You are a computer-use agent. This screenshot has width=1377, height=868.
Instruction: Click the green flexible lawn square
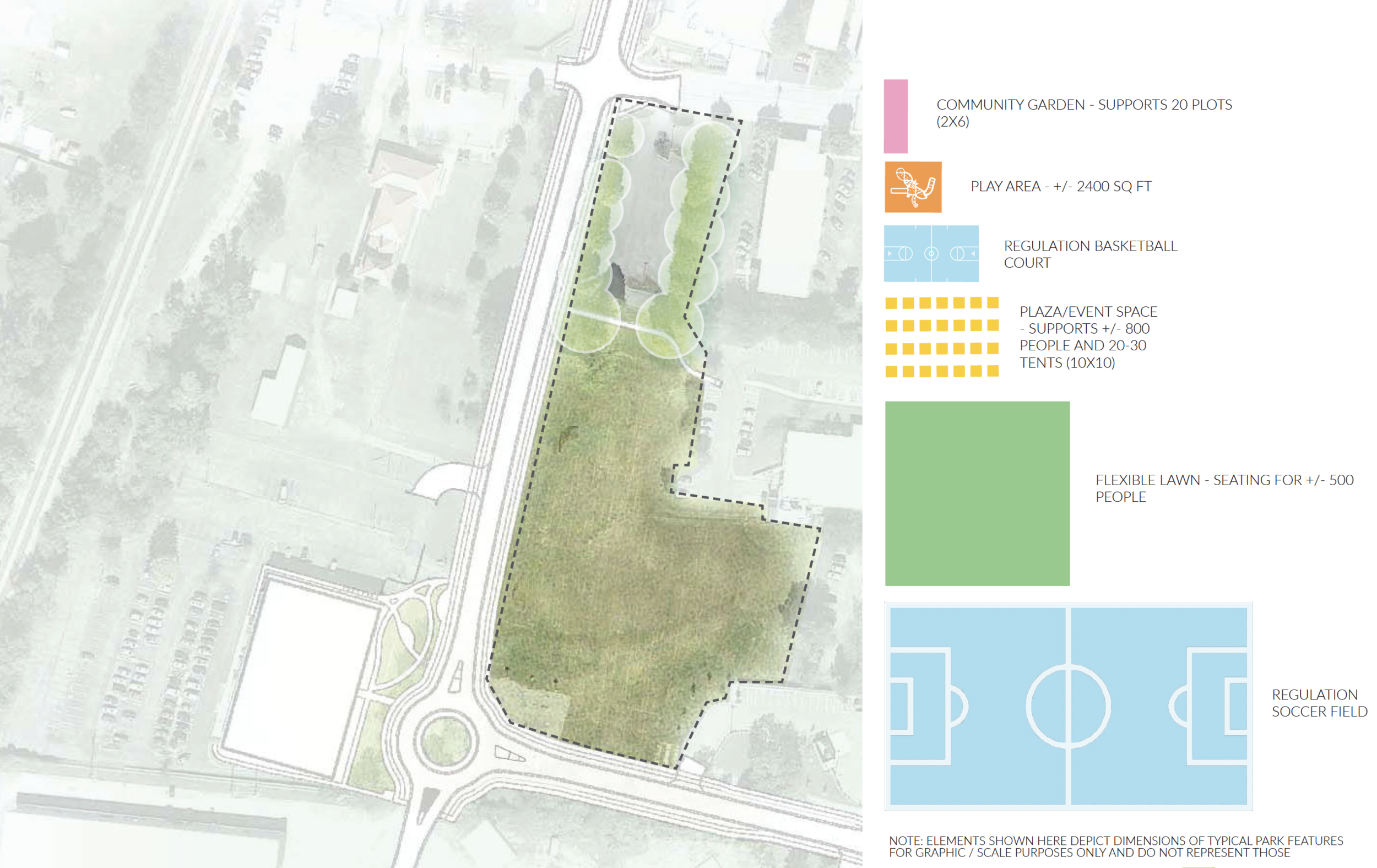click(x=977, y=493)
